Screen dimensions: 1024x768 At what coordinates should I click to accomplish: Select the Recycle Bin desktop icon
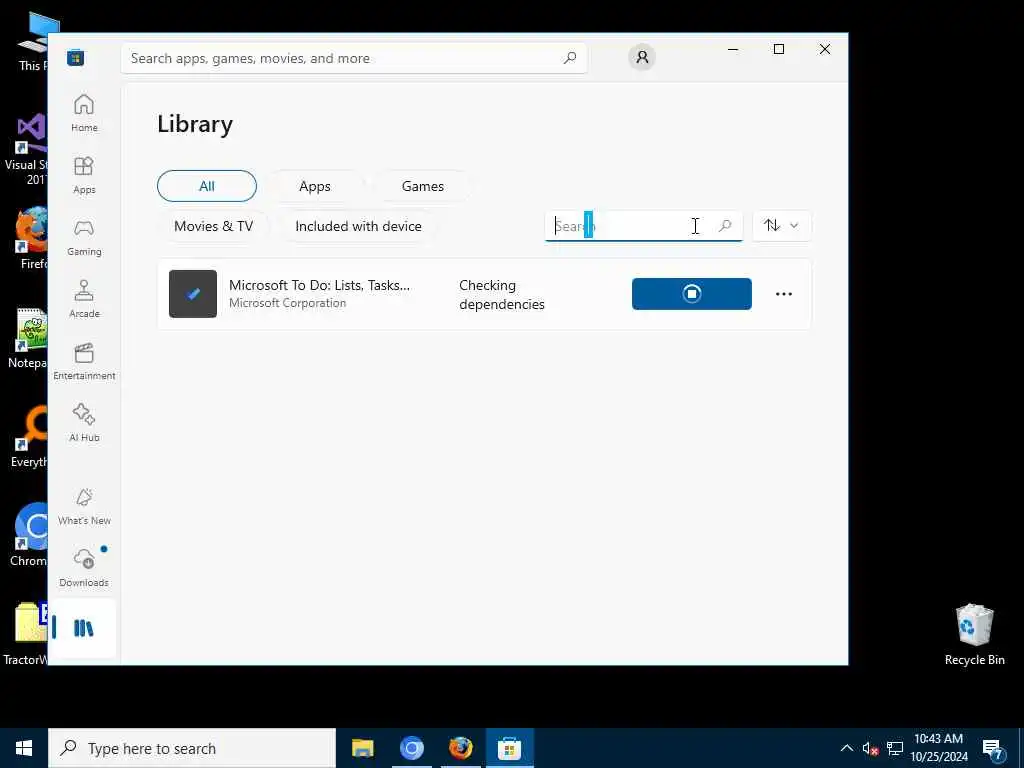(x=974, y=634)
